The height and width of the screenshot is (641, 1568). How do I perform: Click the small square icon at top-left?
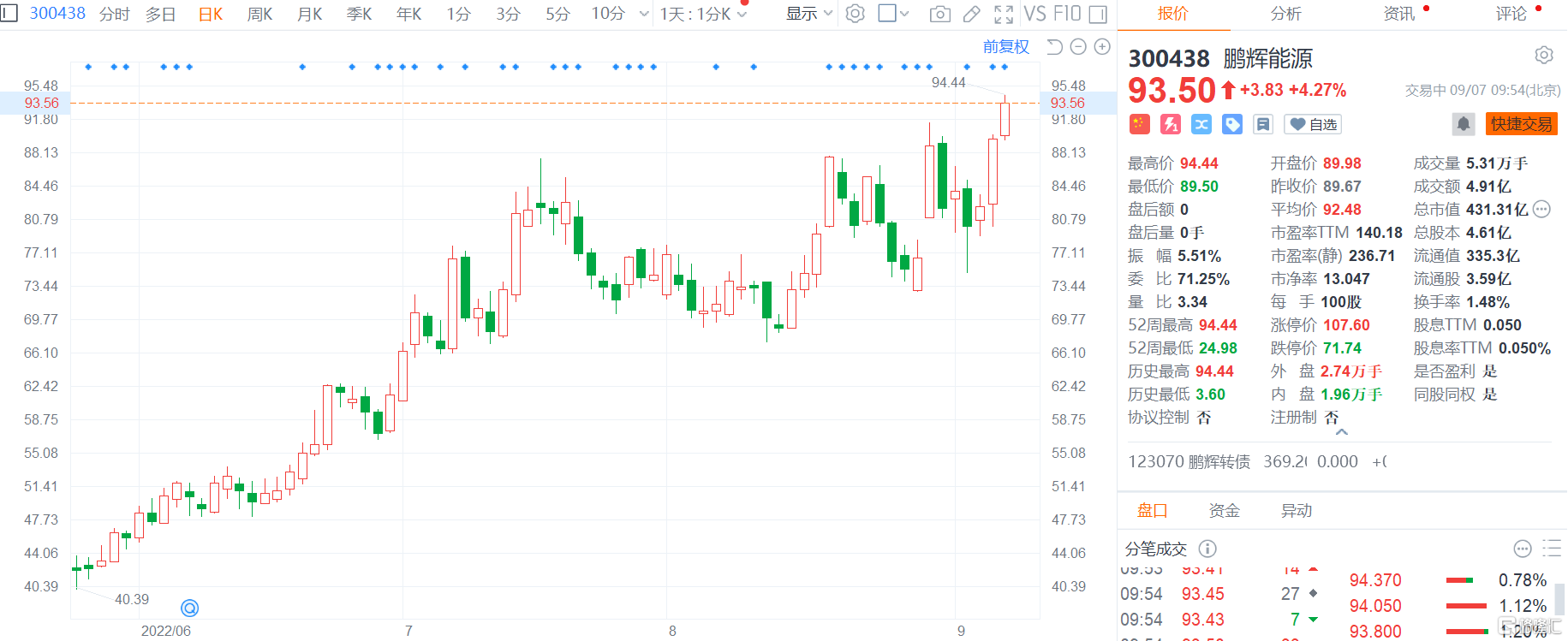9,13
